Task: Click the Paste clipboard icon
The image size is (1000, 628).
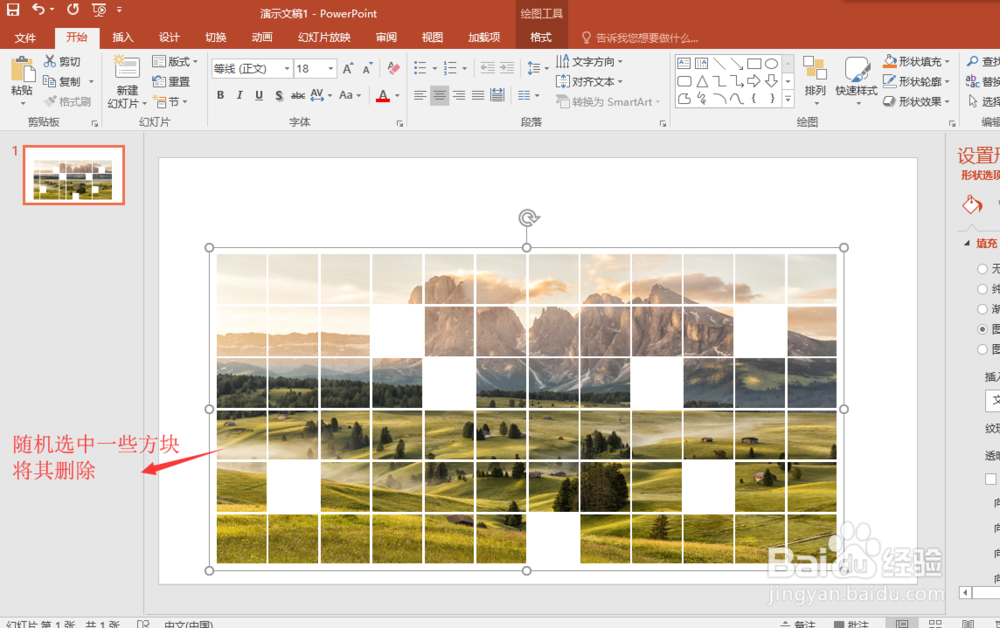Action: coord(22,69)
